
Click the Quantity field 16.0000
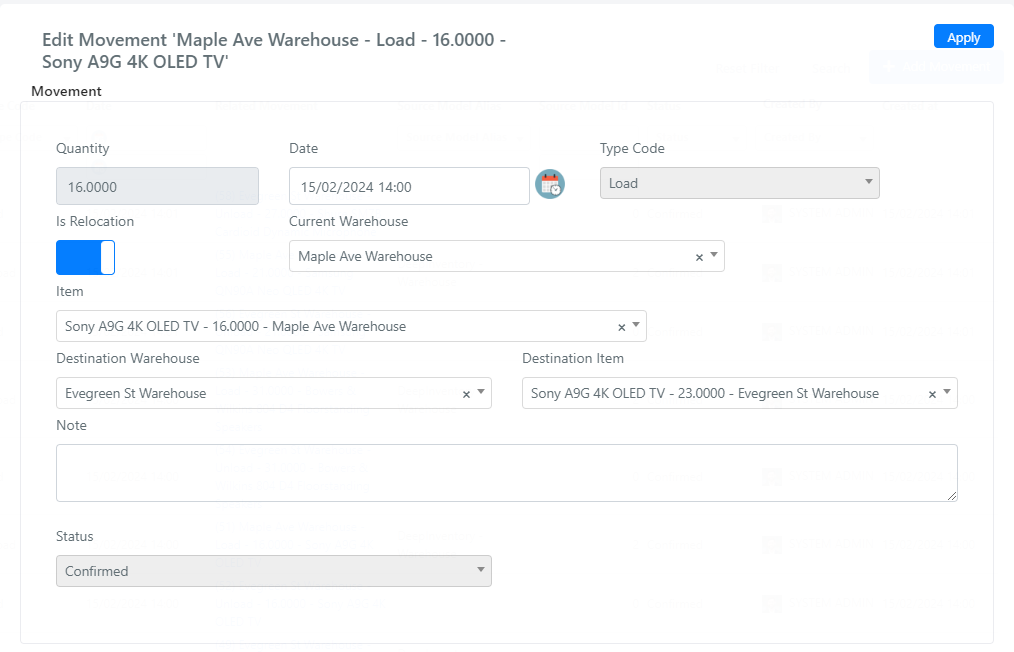[x=157, y=186]
